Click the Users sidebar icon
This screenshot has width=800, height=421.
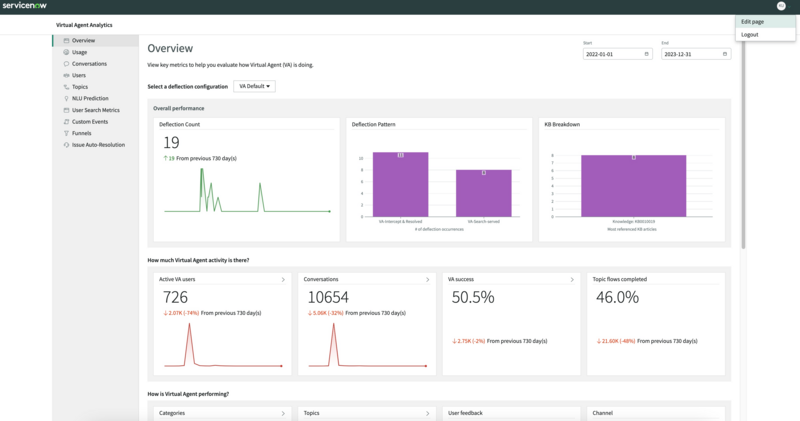[66, 76]
